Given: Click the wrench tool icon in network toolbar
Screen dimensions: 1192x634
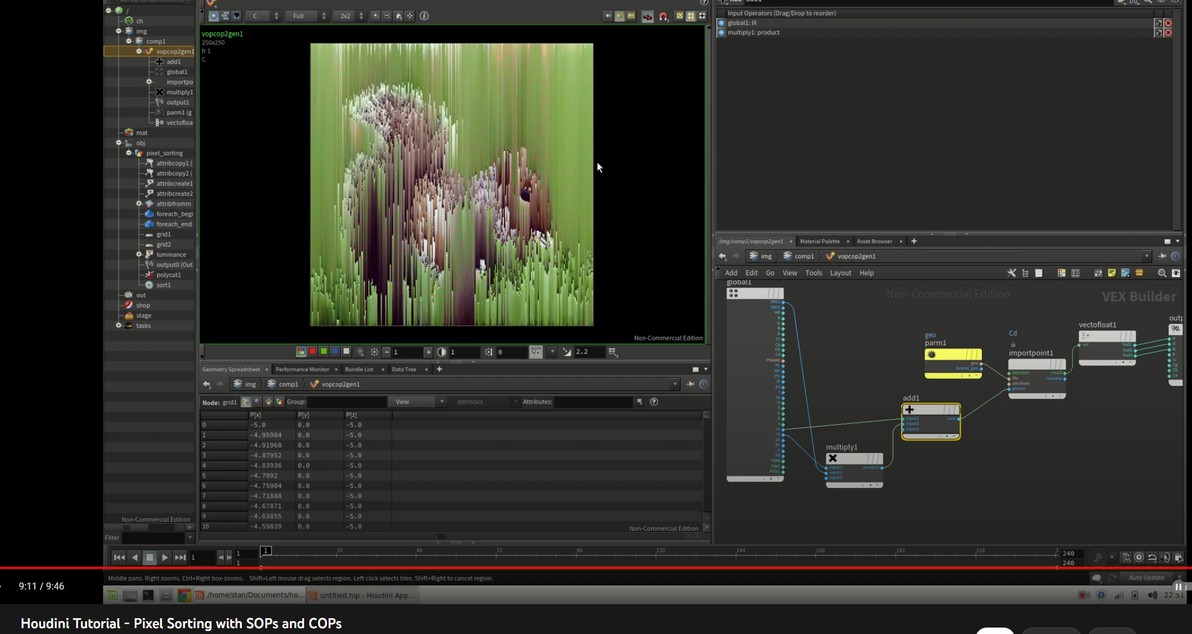Looking at the screenshot, I should [1011, 273].
